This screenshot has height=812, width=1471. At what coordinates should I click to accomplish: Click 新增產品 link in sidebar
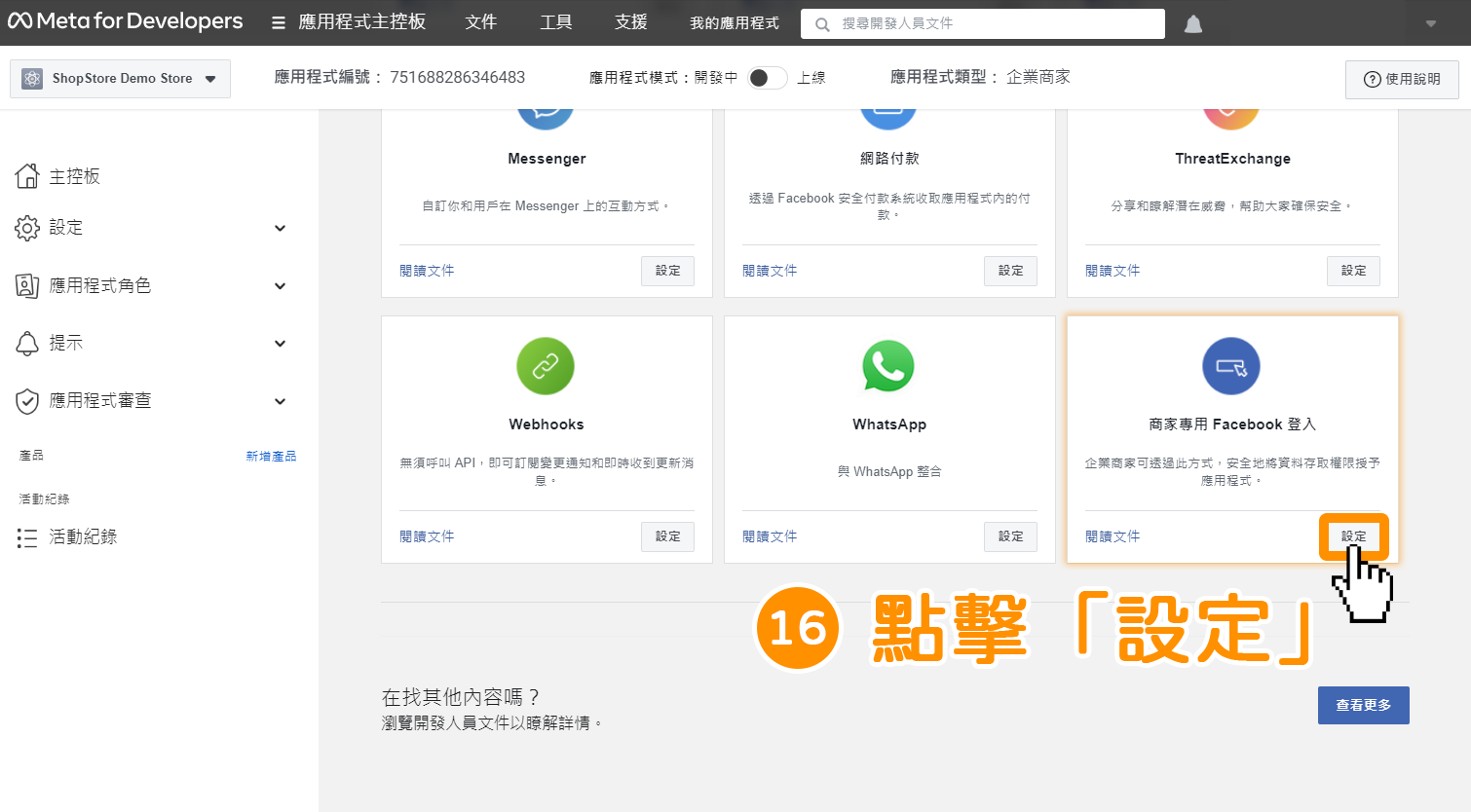coord(271,456)
